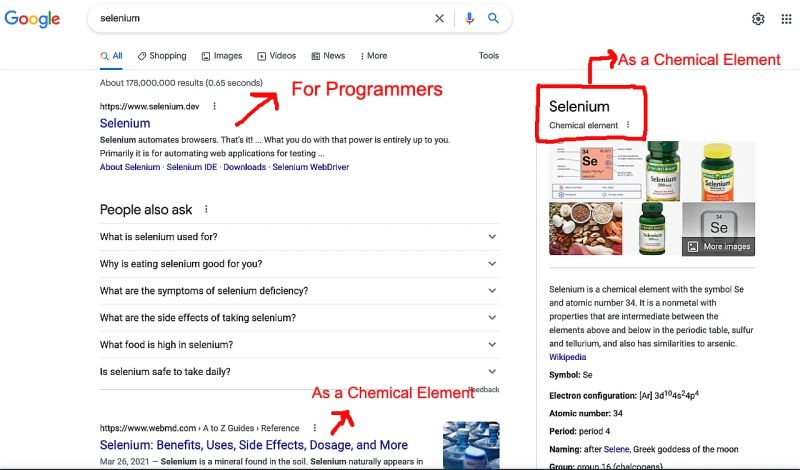800x470 pixels.
Task: Open the More search categories menu
Action: tap(373, 56)
